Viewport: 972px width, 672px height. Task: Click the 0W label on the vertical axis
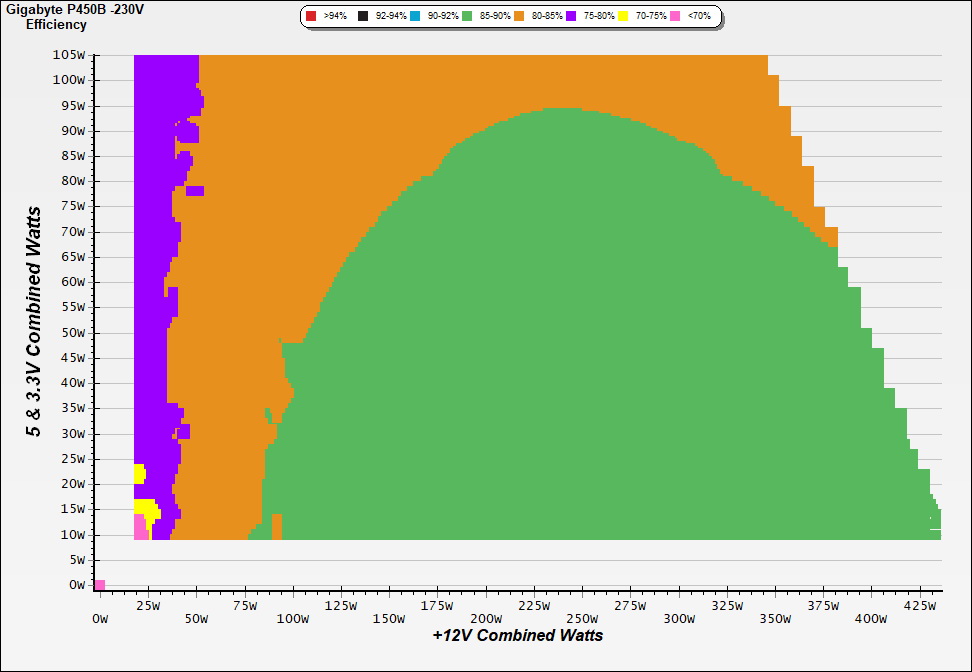76,585
